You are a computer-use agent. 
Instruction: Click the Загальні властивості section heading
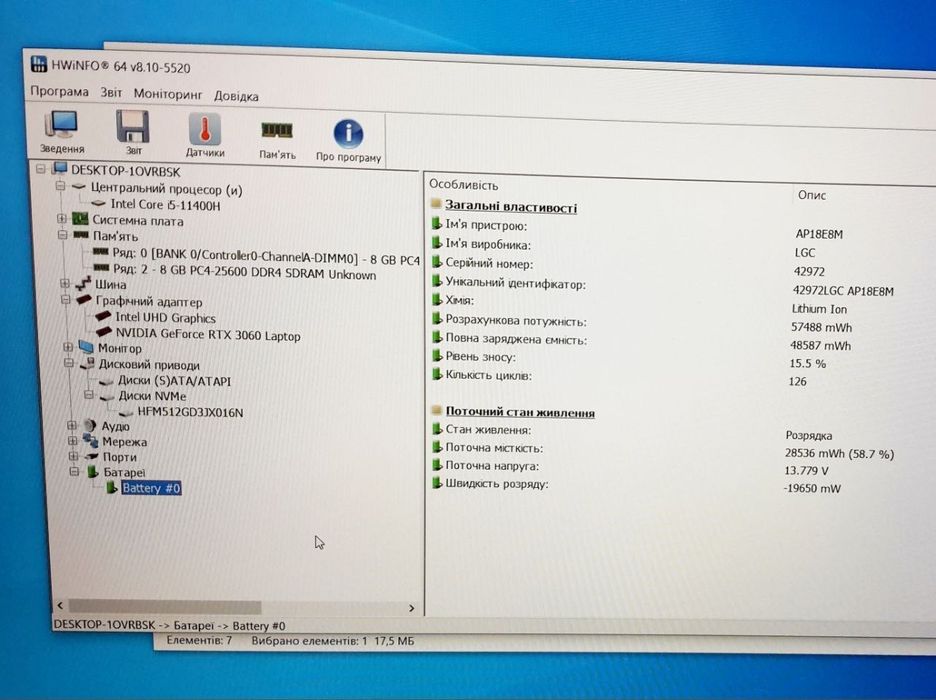click(x=511, y=206)
